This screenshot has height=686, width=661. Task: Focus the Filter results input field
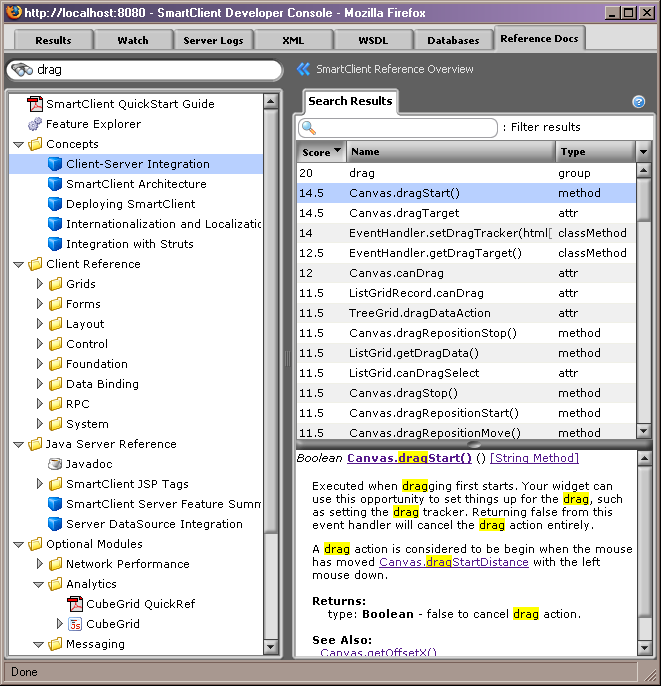(398, 128)
